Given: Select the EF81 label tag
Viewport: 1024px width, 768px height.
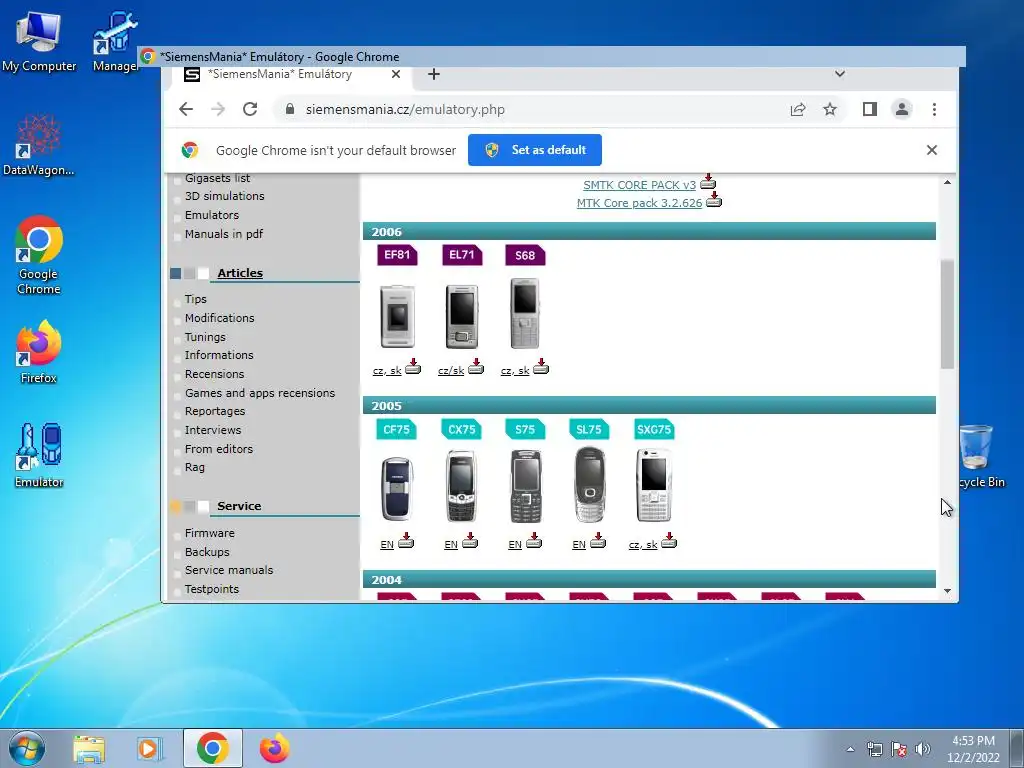Looking at the screenshot, I should pyautogui.click(x=397, y=255).
